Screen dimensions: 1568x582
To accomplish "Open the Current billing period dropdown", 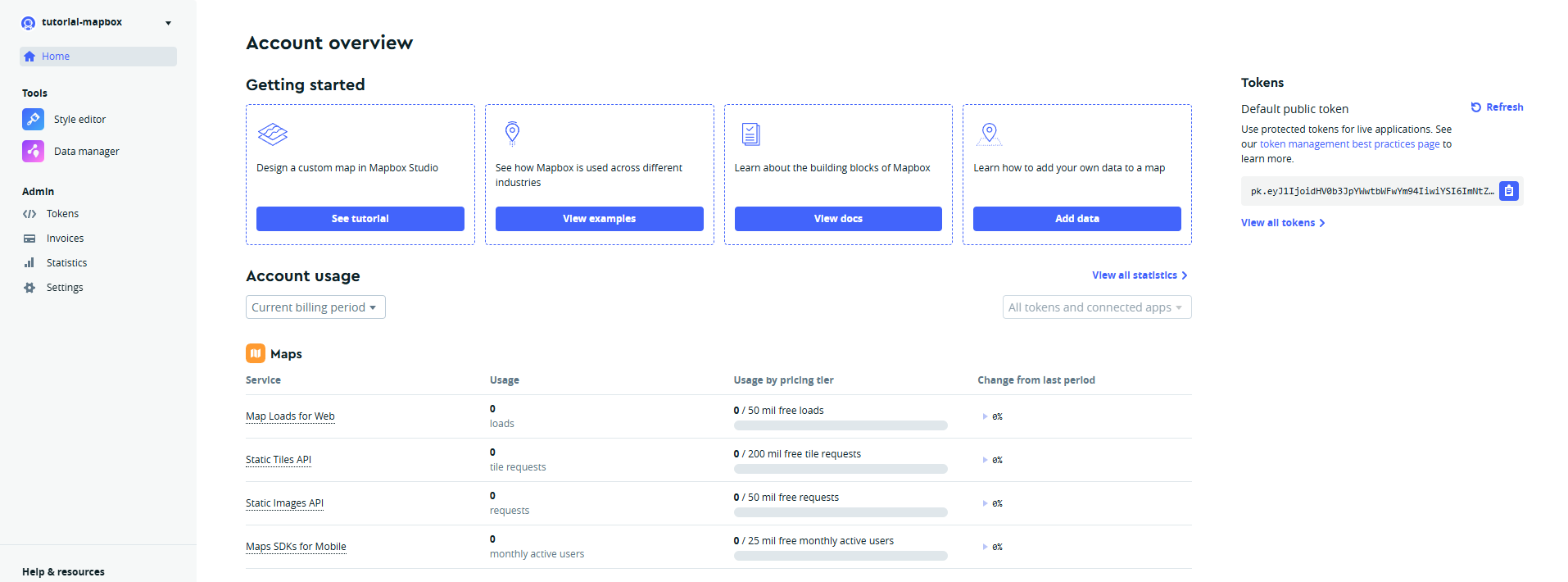I will [x=315, y=307].
